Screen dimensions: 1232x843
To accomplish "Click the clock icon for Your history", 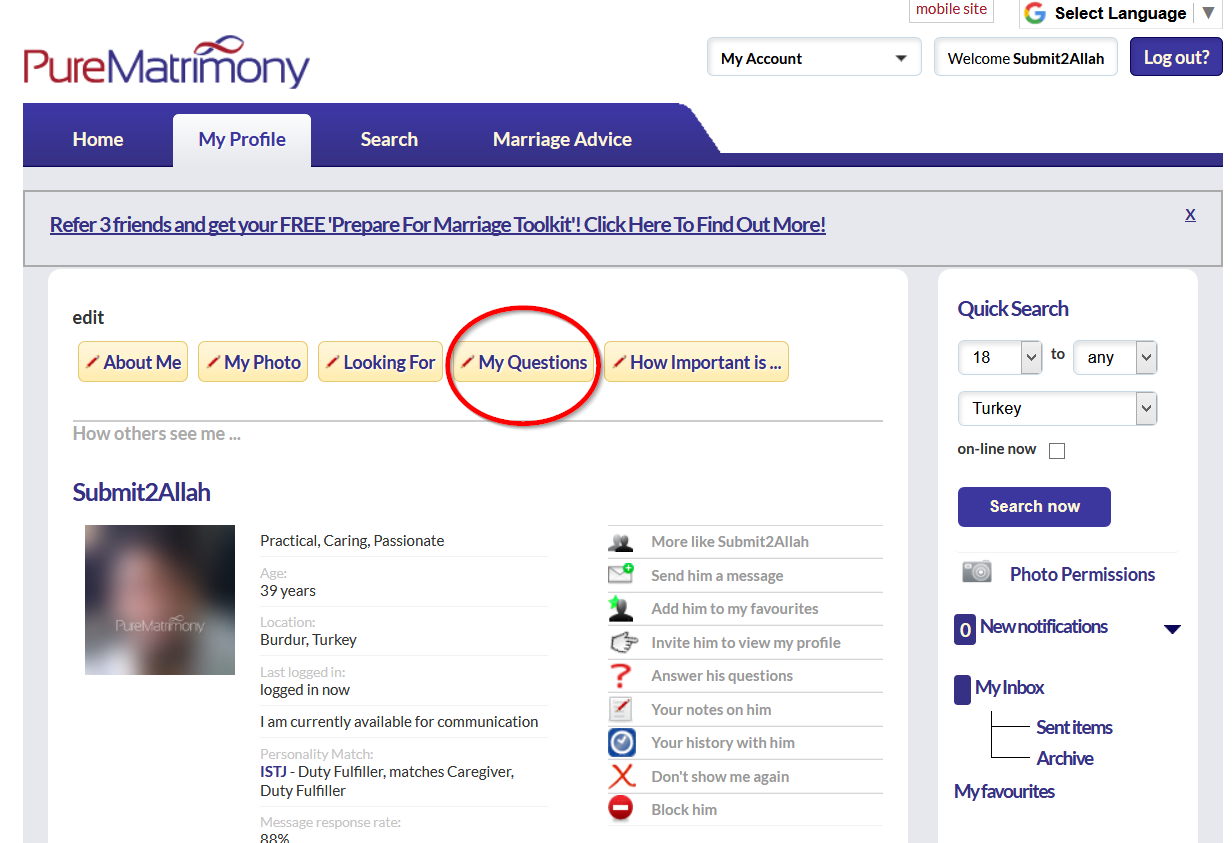I will tap(621, 742).
